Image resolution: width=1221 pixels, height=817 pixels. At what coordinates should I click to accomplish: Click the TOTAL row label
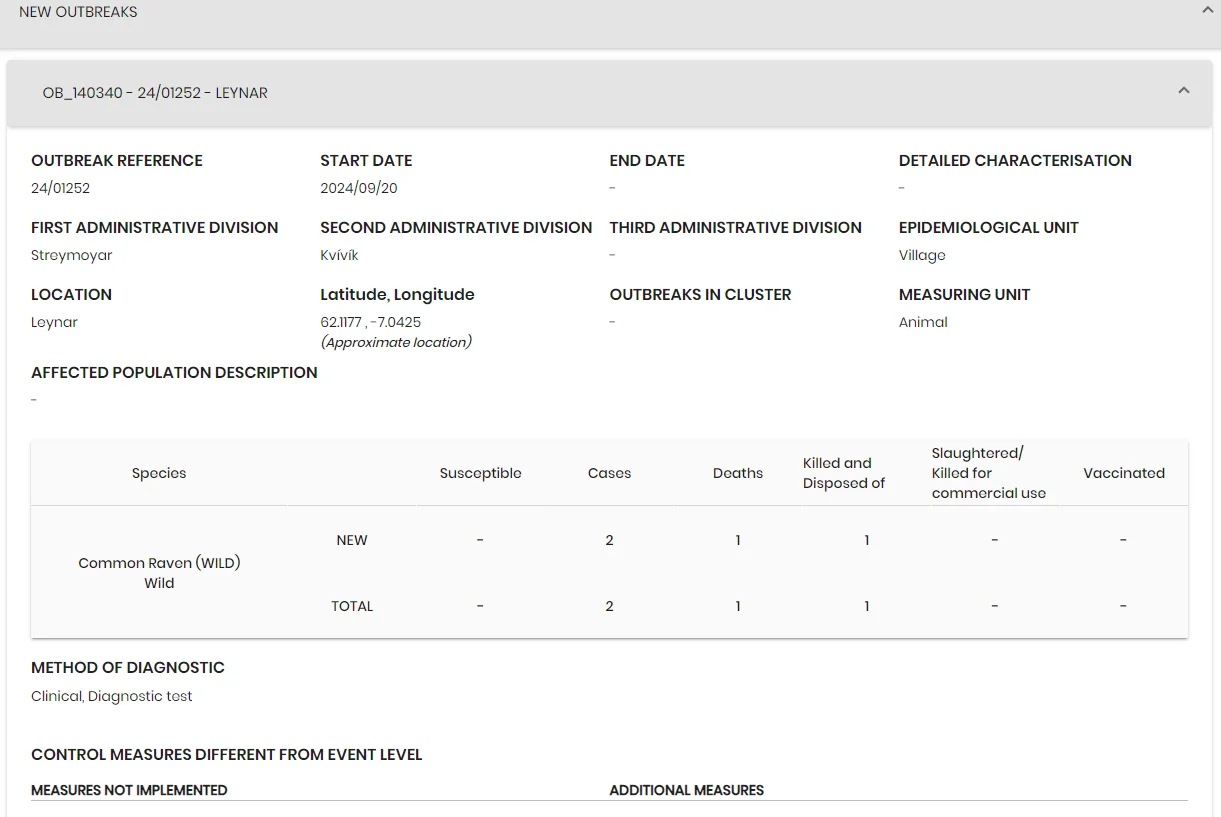coord(352,606)
